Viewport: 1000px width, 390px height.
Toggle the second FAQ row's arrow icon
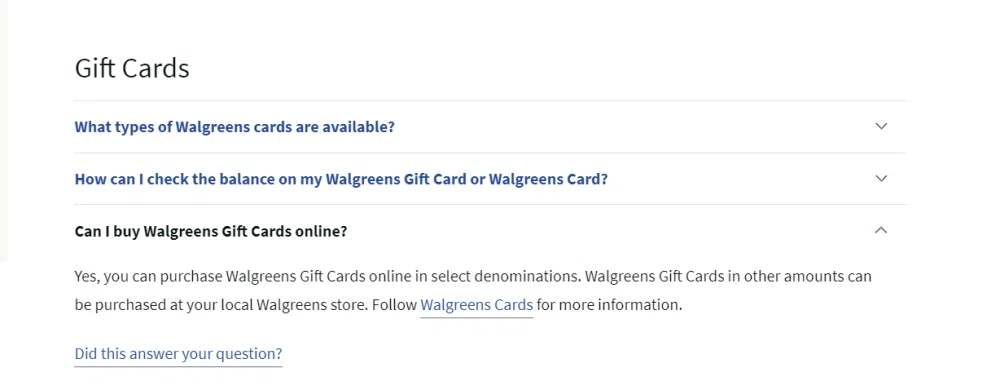(881, 178)
